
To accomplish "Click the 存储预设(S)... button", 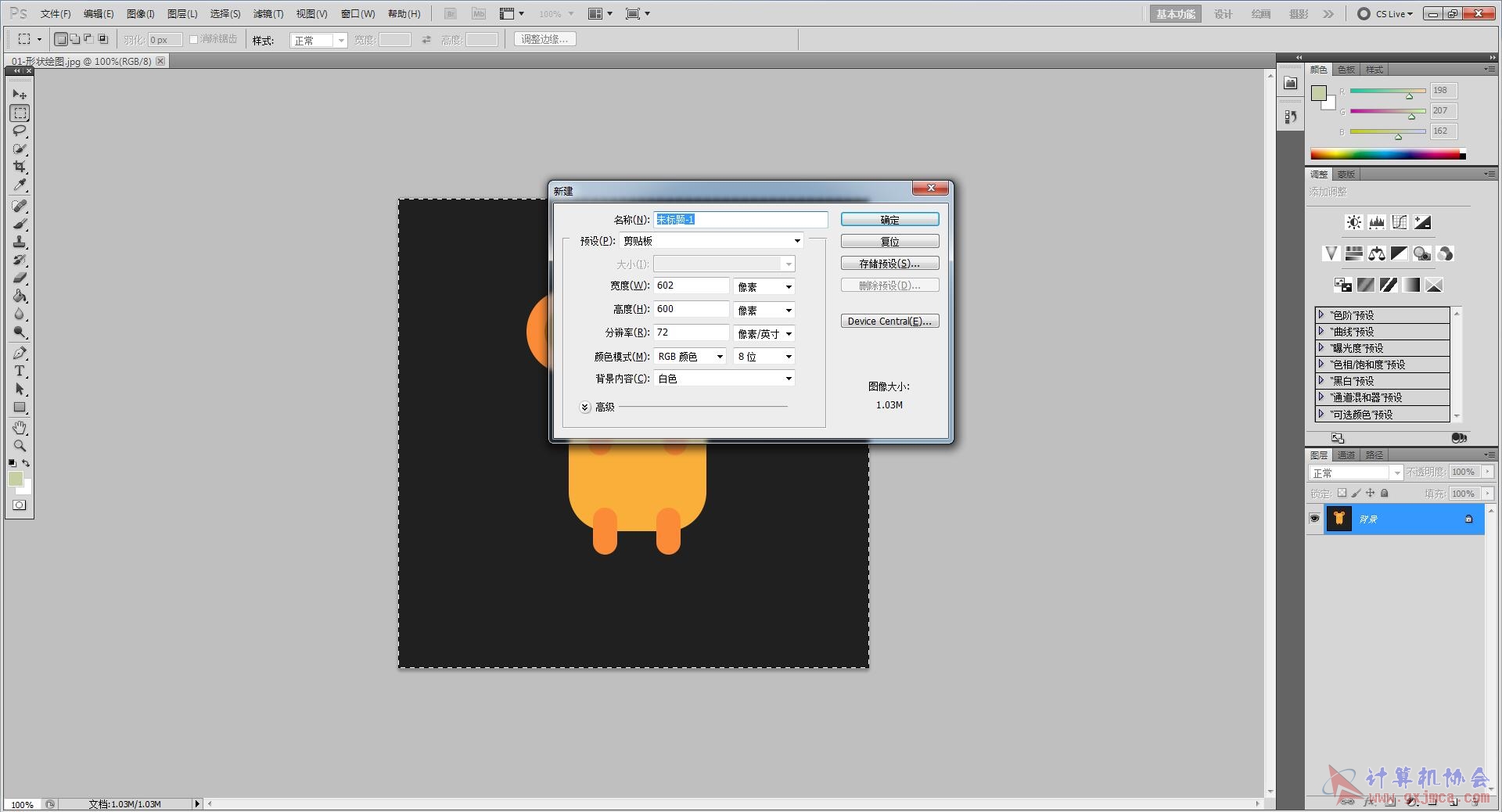I will tap(890, 264).
